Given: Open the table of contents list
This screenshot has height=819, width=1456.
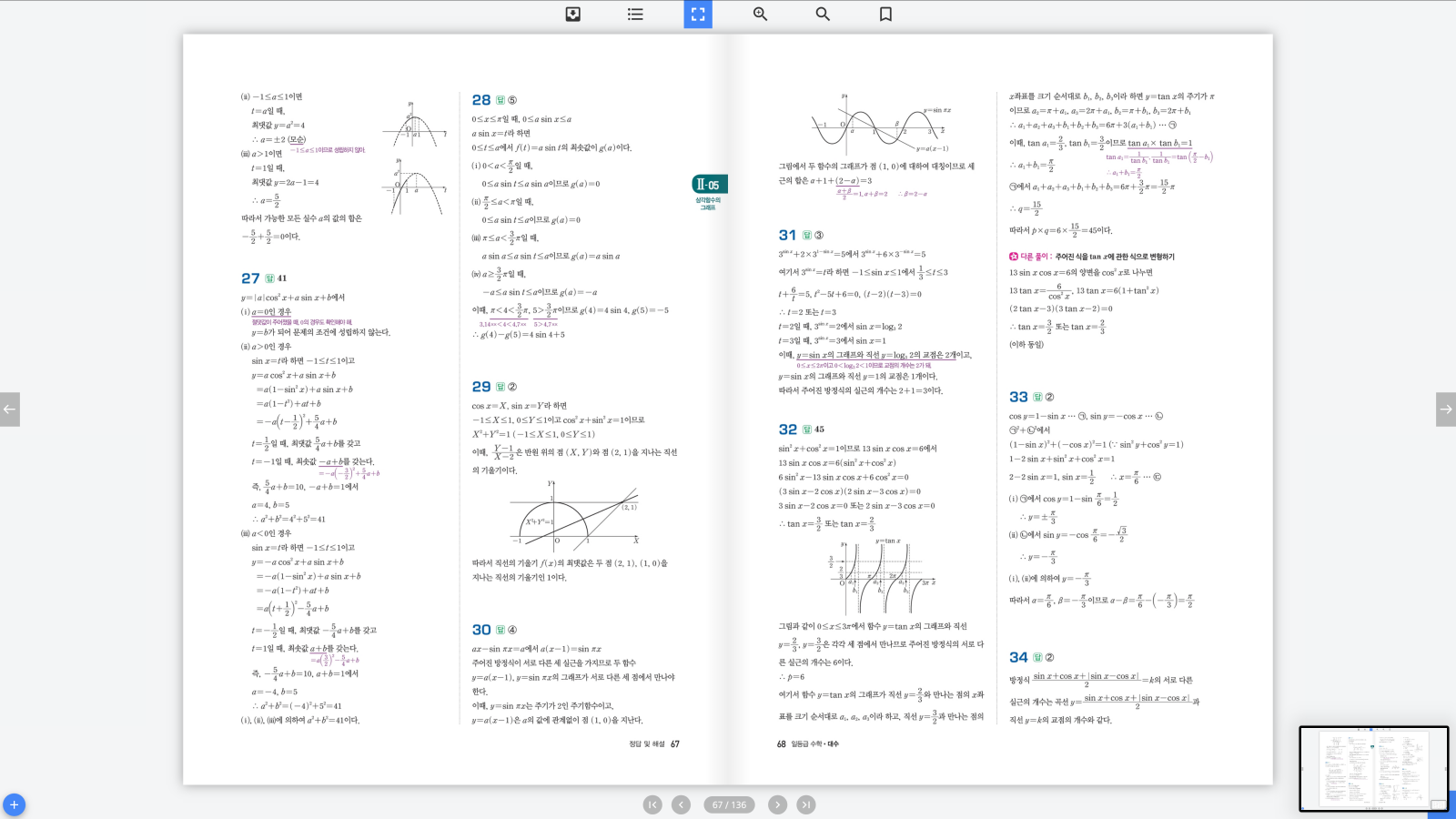Looking at the screenshot, I should point(635,15).
